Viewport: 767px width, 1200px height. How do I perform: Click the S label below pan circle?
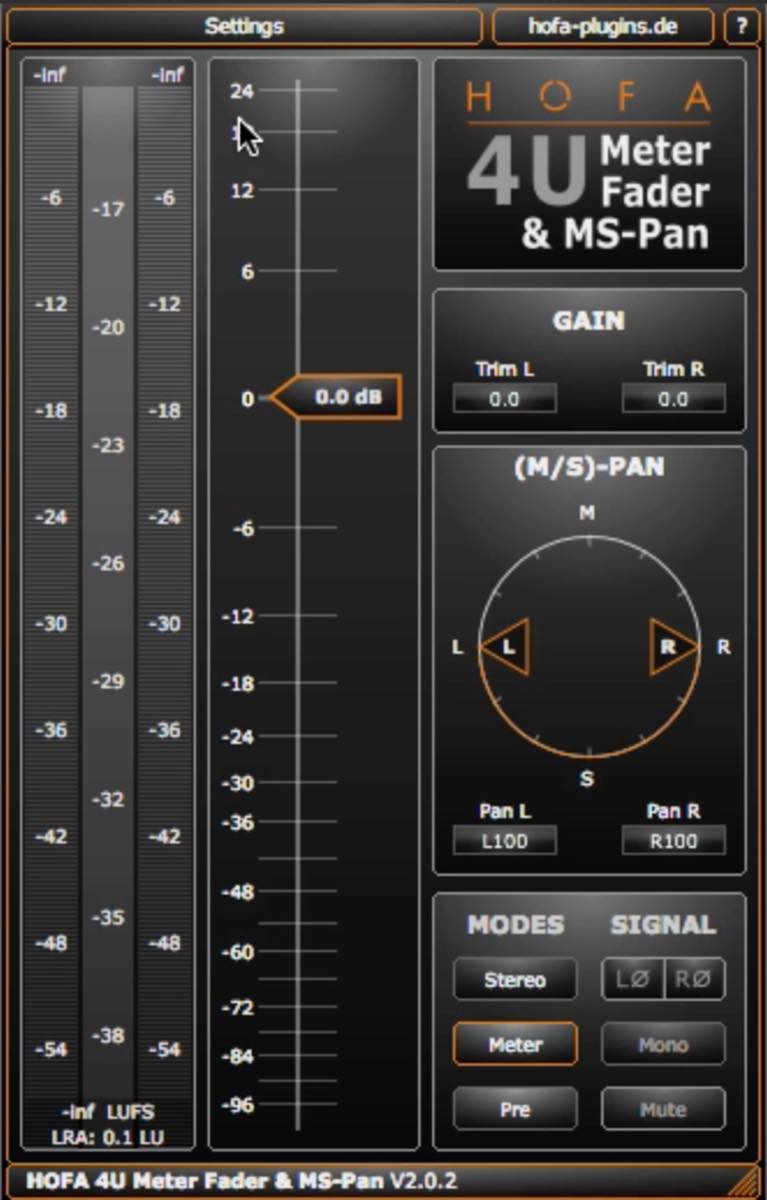tap(587, 778)
